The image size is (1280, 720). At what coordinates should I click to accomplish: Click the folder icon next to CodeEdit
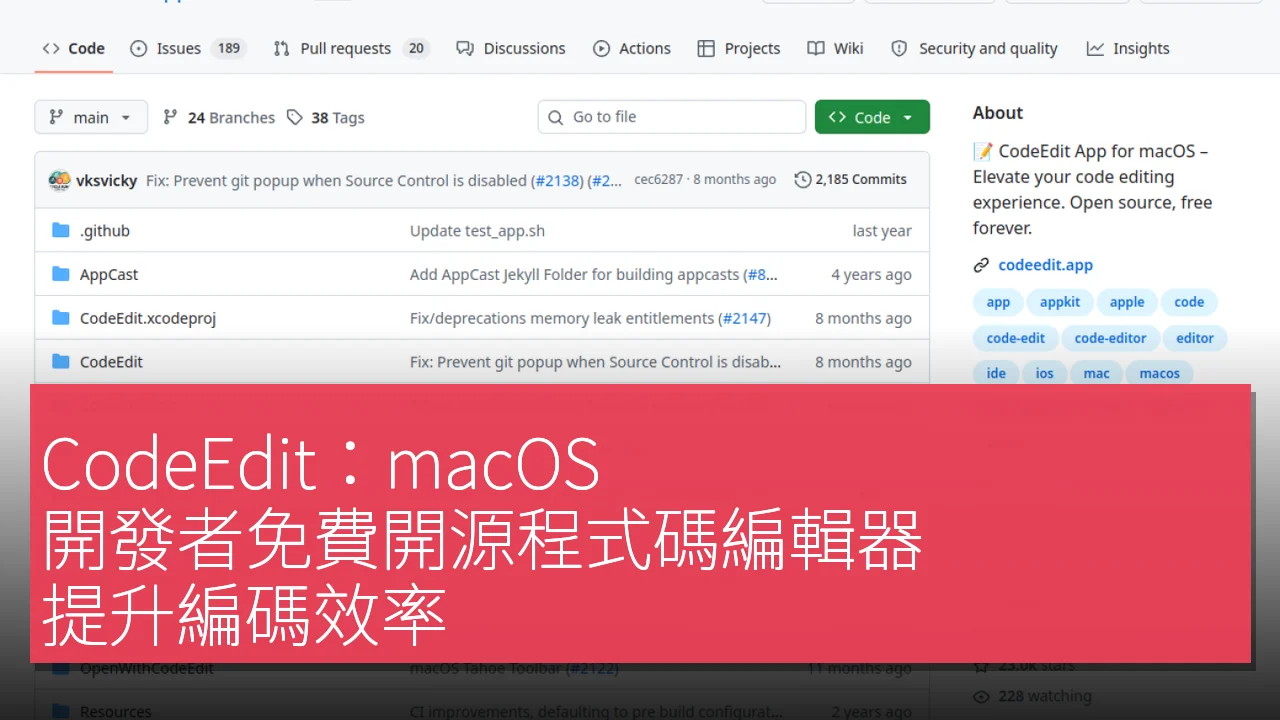[61, 362]
